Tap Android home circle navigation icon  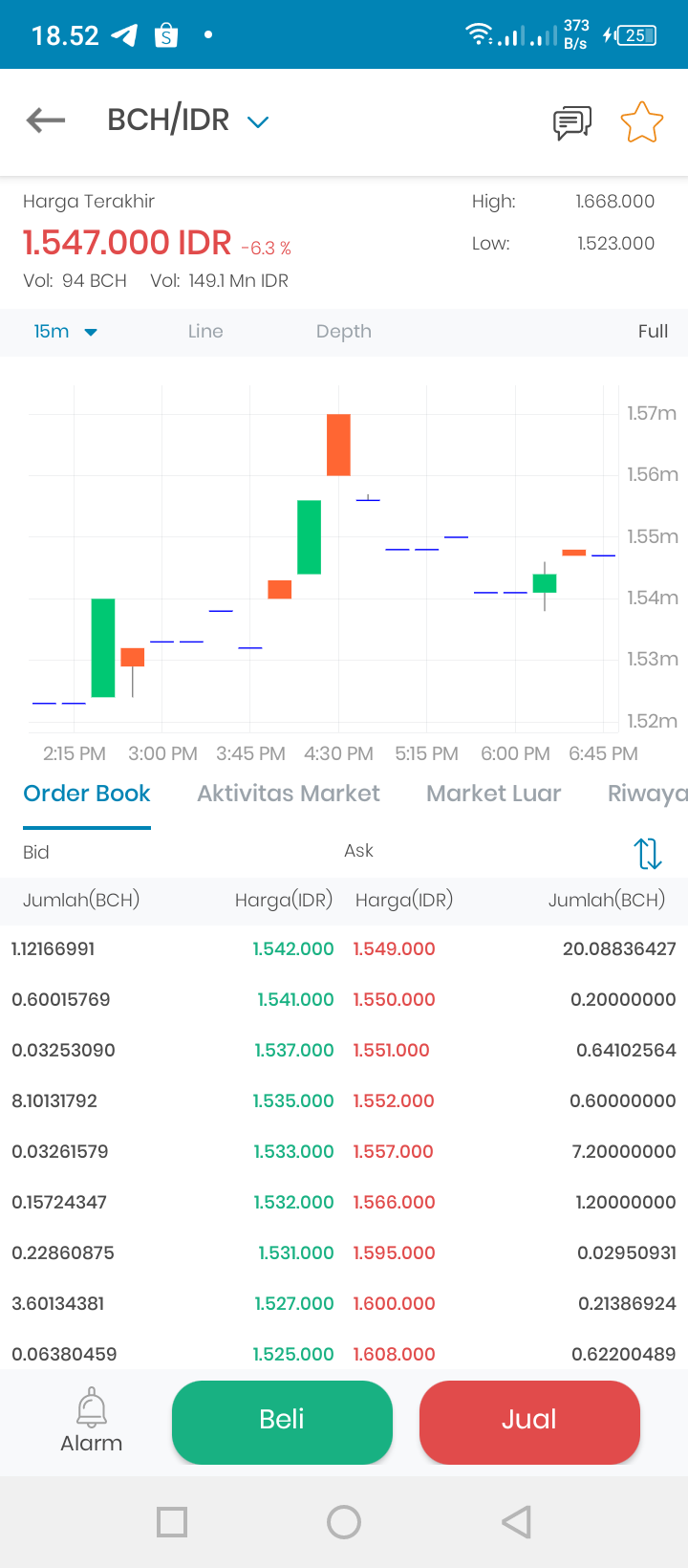(344, 1522)
